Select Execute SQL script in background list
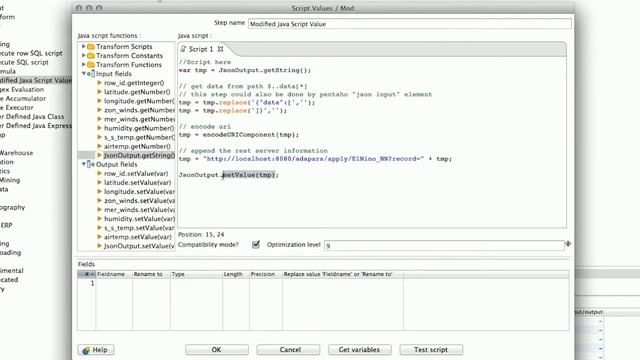 tap(24, 62)
